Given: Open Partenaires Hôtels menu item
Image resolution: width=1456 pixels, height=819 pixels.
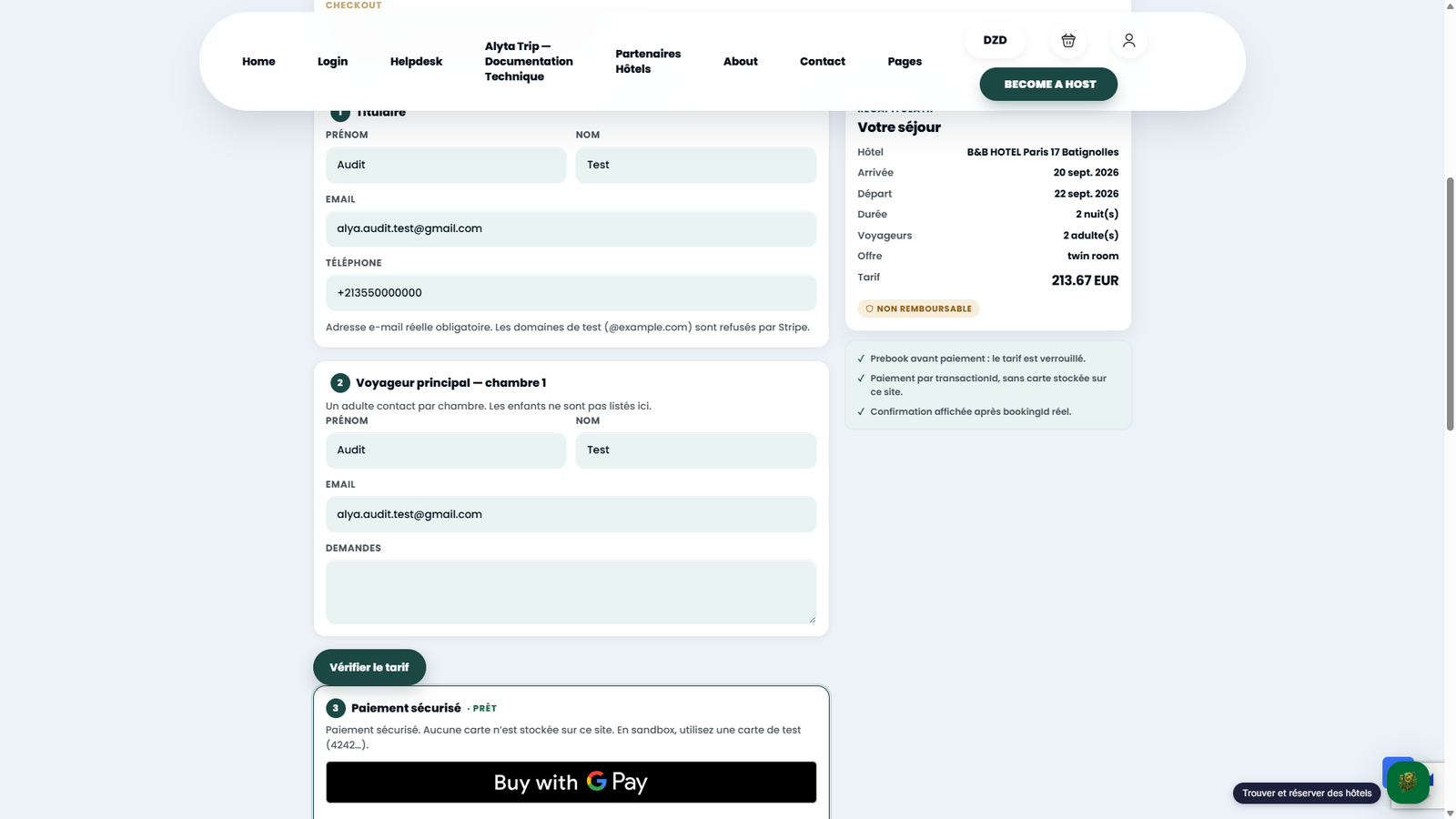Looking at the screenshot, I should point(648,62).
